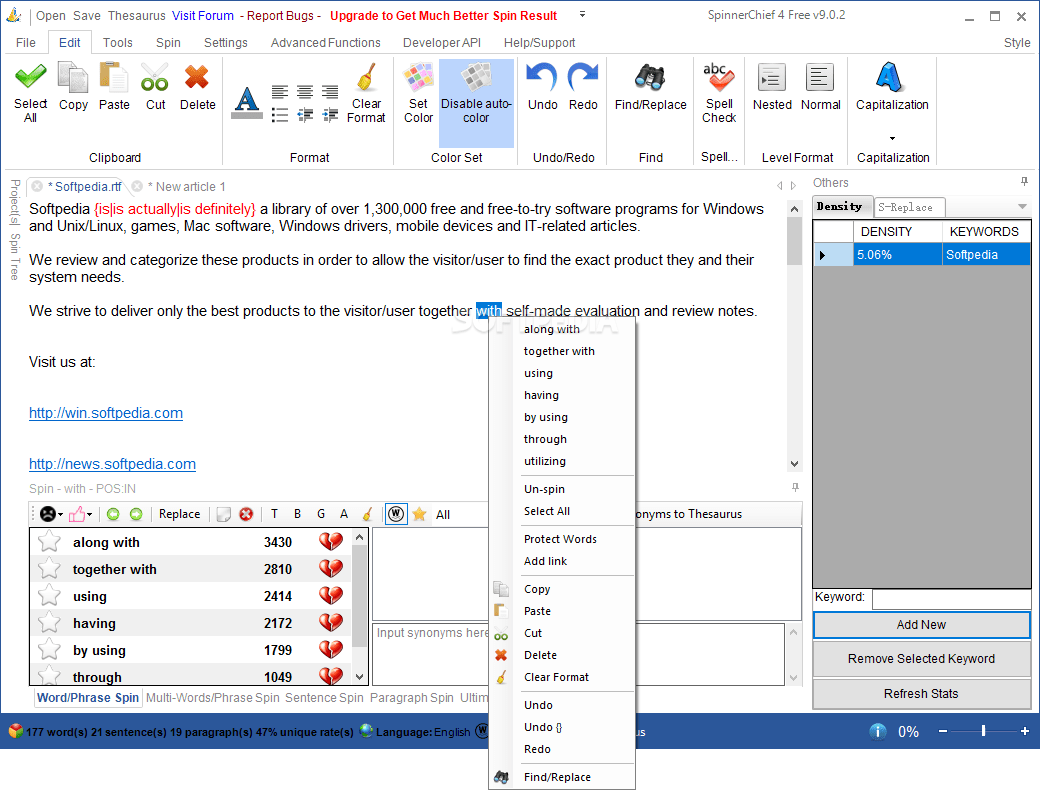Click the broom icon in spin toolbar
The width and height of the screenshot is (1040, 790).
click(367, 514)
